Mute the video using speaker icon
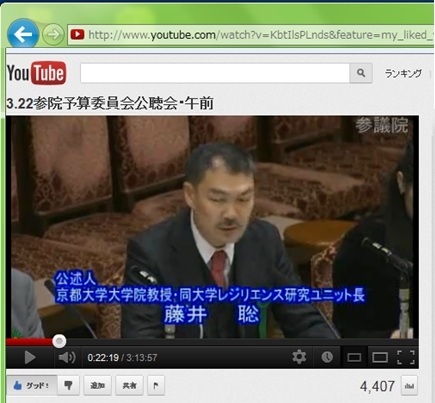 pos(67,358)
